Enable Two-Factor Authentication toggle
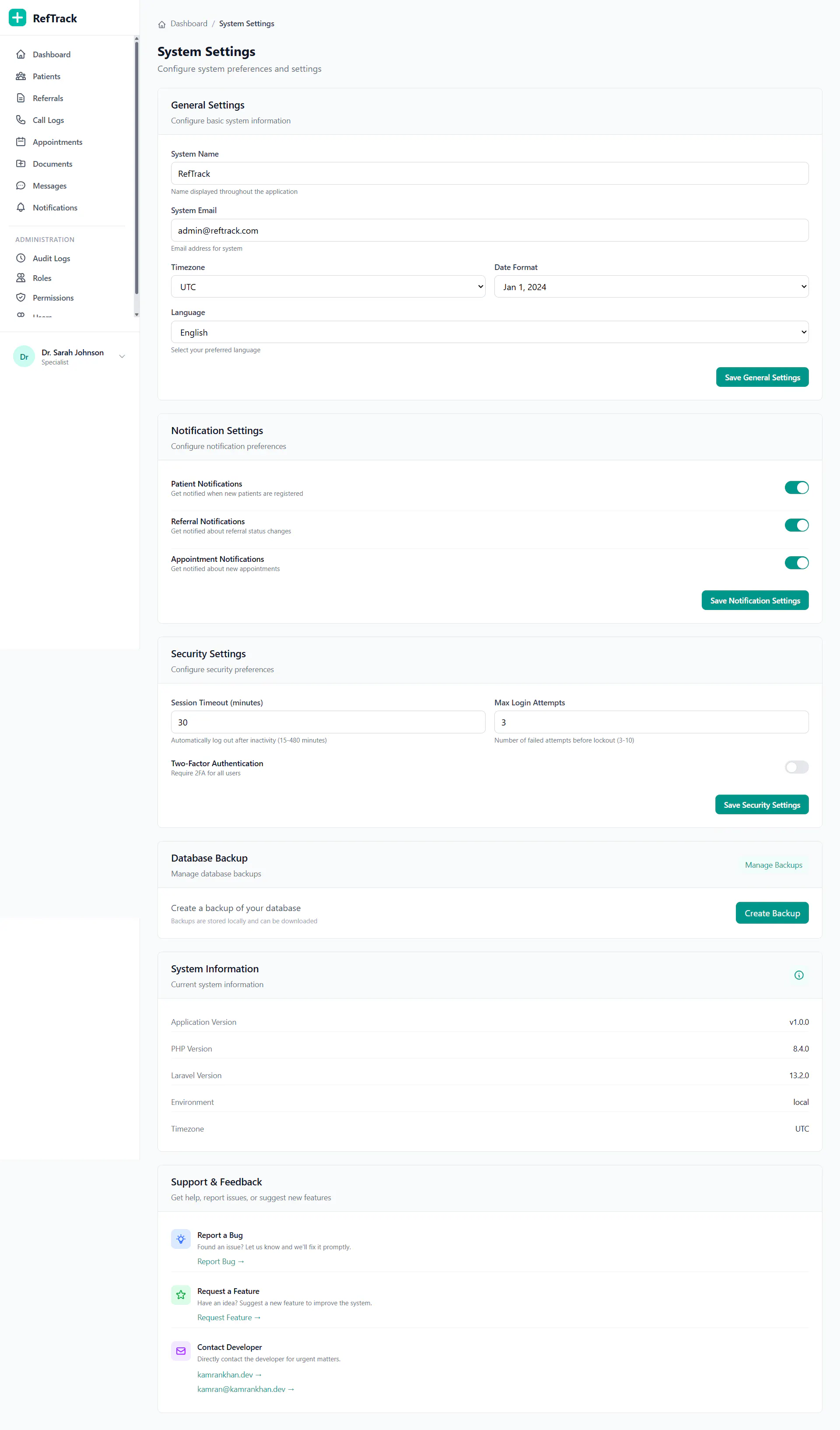This screenshot has height=1430, width=840. click(796, 767)
